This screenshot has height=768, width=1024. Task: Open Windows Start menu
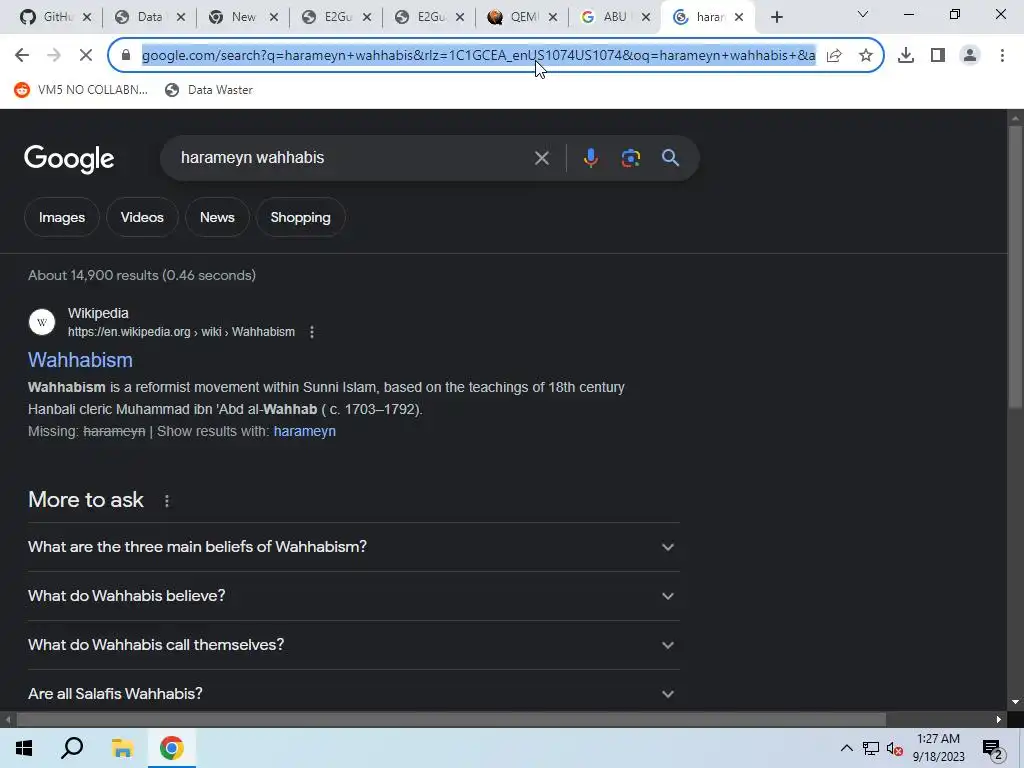coord(24,748)
